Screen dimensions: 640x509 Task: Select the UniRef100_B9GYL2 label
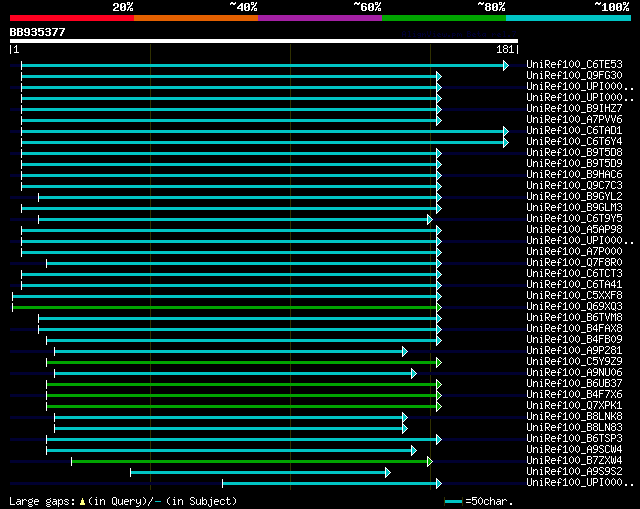tap(574, 197)
